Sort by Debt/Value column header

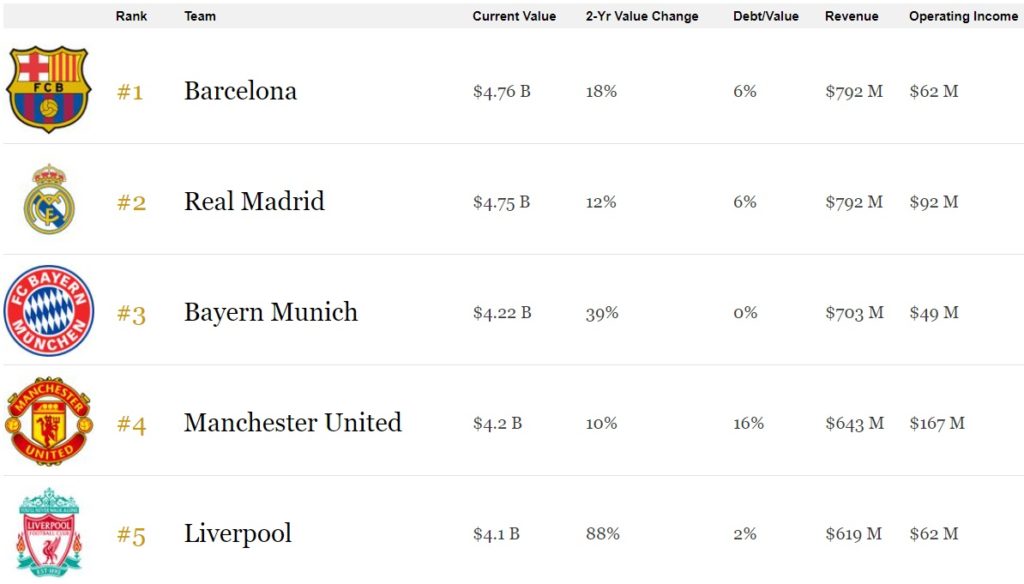(x=766, y=16)
